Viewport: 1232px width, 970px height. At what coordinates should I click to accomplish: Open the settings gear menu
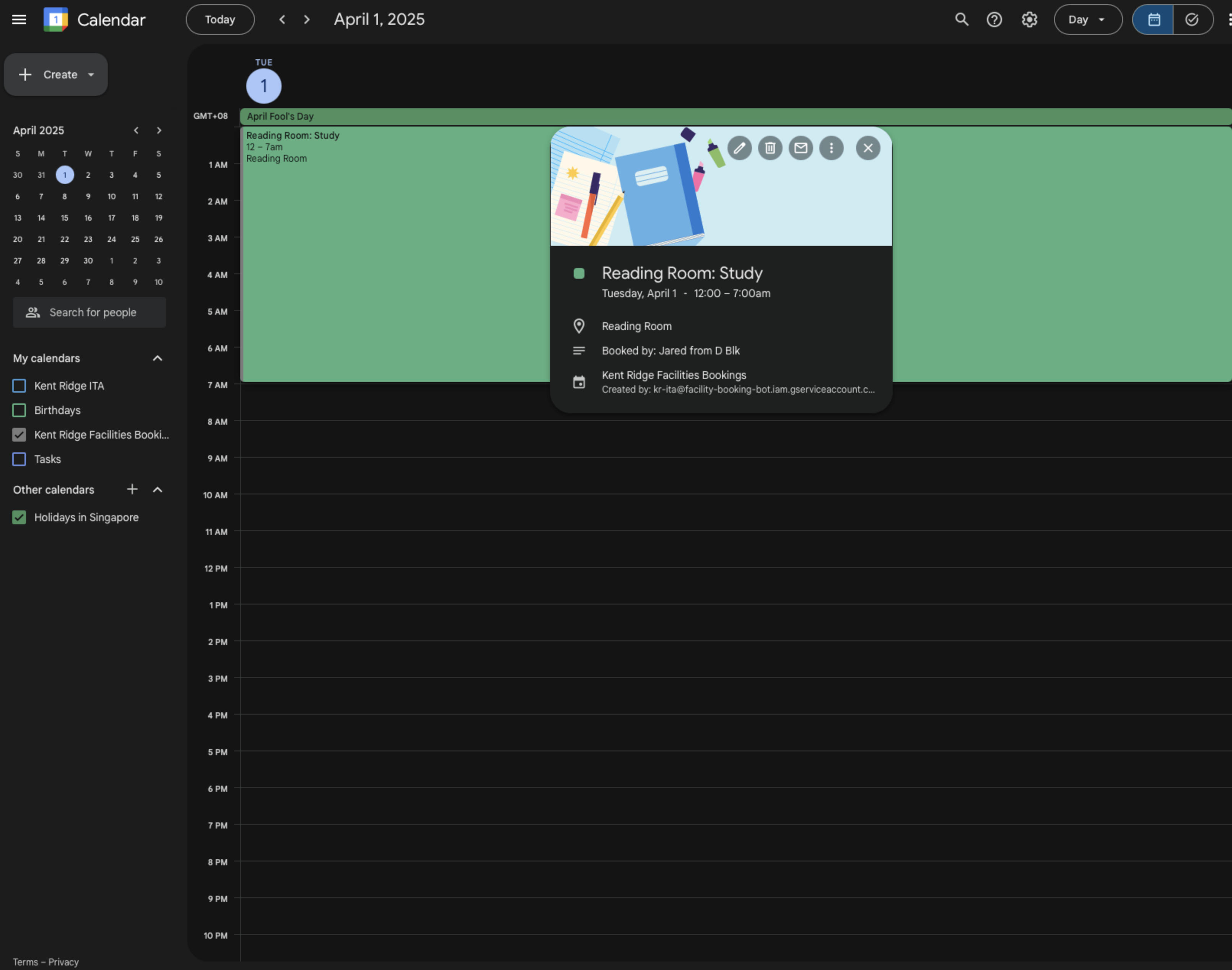click(x=1029, y=19)
